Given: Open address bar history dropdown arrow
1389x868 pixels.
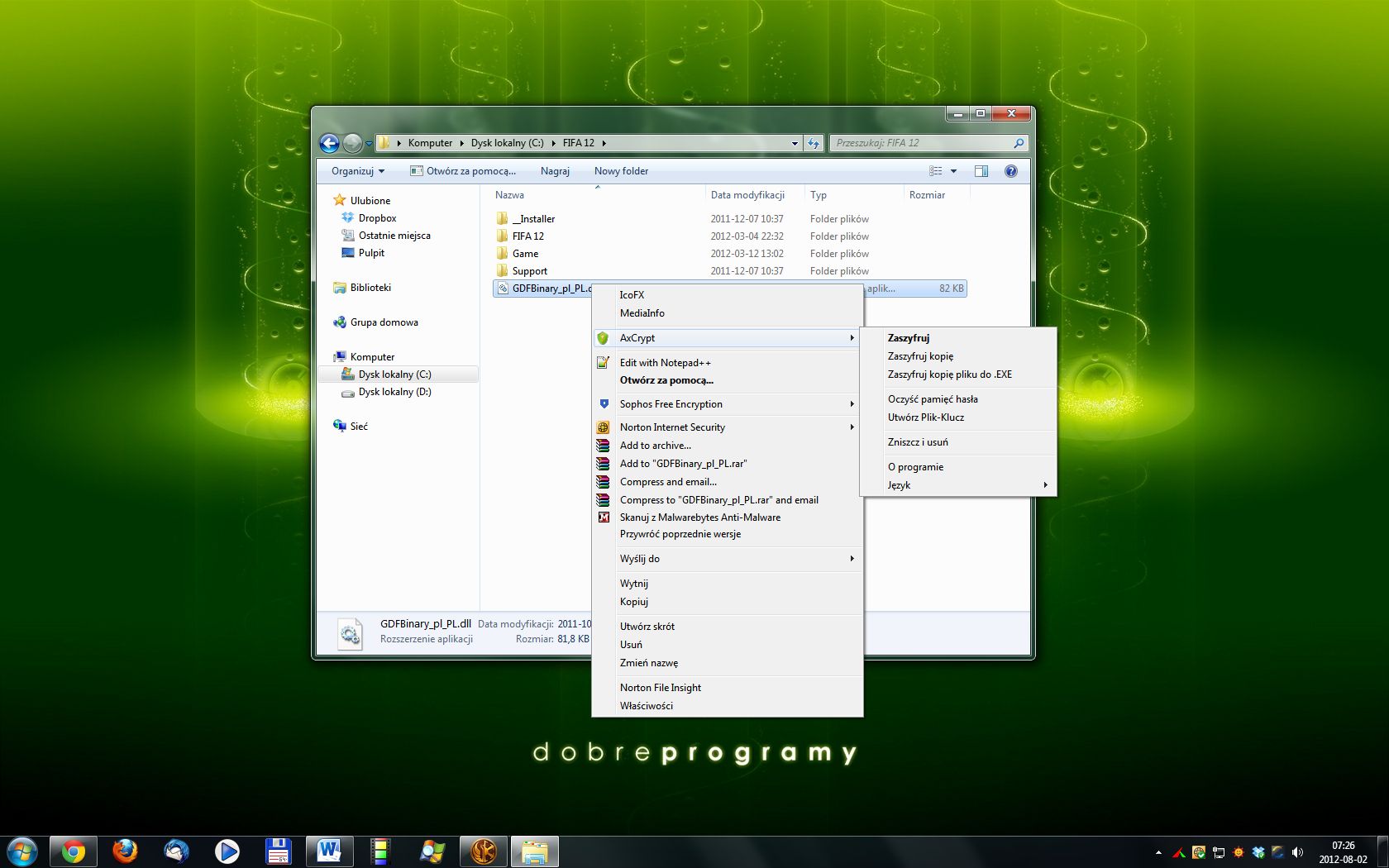Looking at the screenshot, I should (795, 143).
